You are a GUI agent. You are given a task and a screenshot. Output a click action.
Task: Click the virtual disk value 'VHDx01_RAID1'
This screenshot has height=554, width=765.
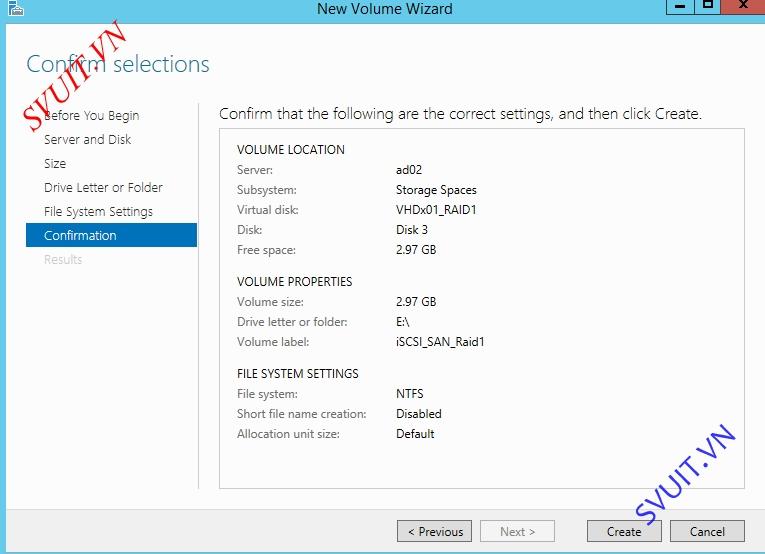coord(436,210)
